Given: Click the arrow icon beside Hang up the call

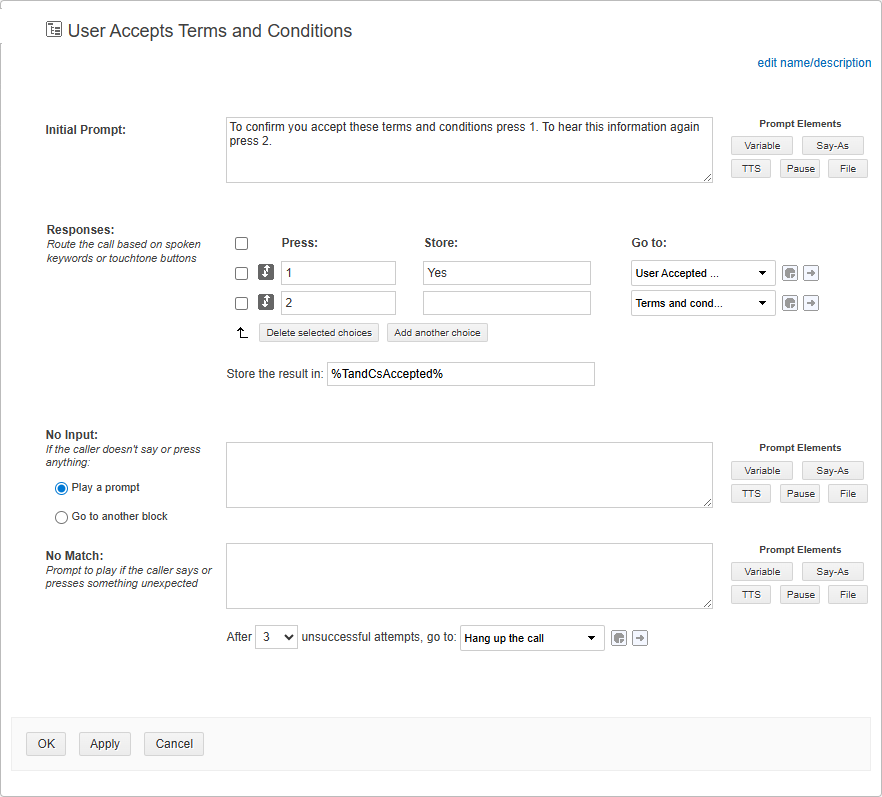Looking at the screenshot, I should (640, 638).
